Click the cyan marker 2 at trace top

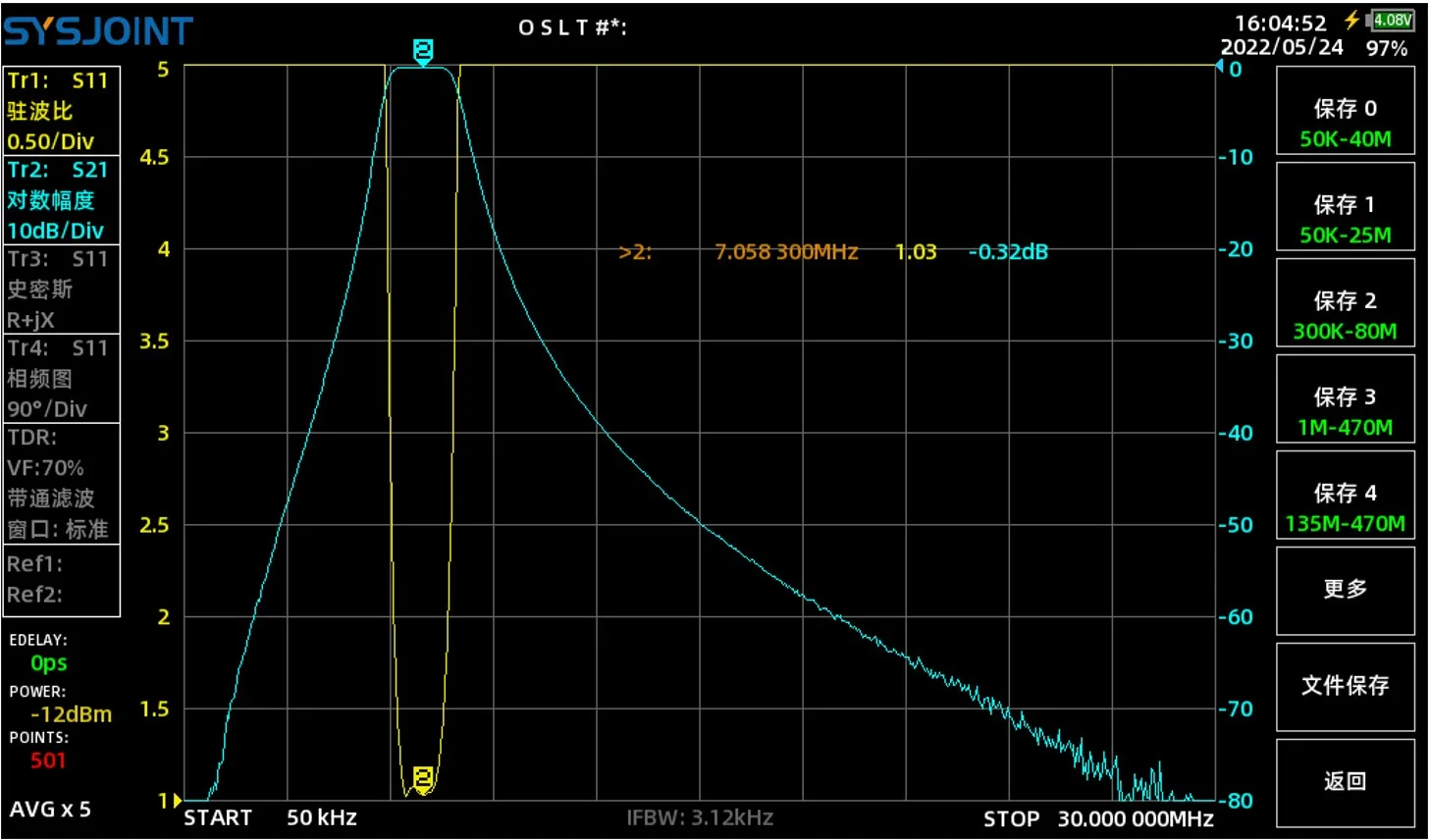[x=423, y=52]
